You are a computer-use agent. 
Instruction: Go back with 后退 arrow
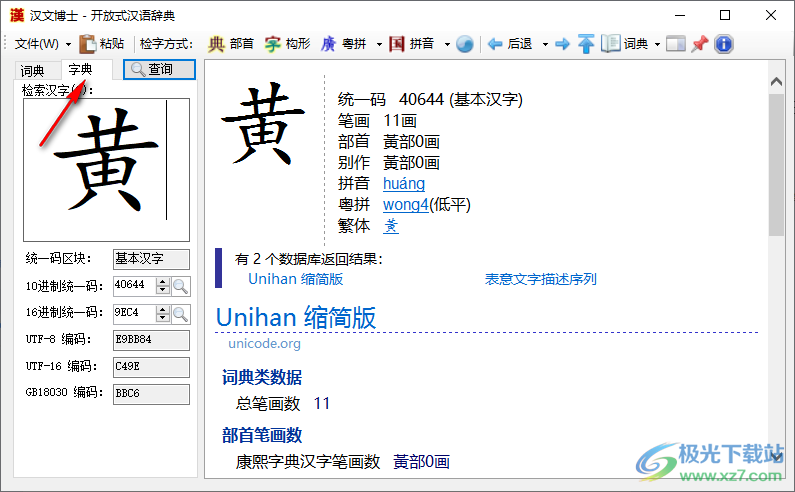pyautogui.click(x=495, y=44)
